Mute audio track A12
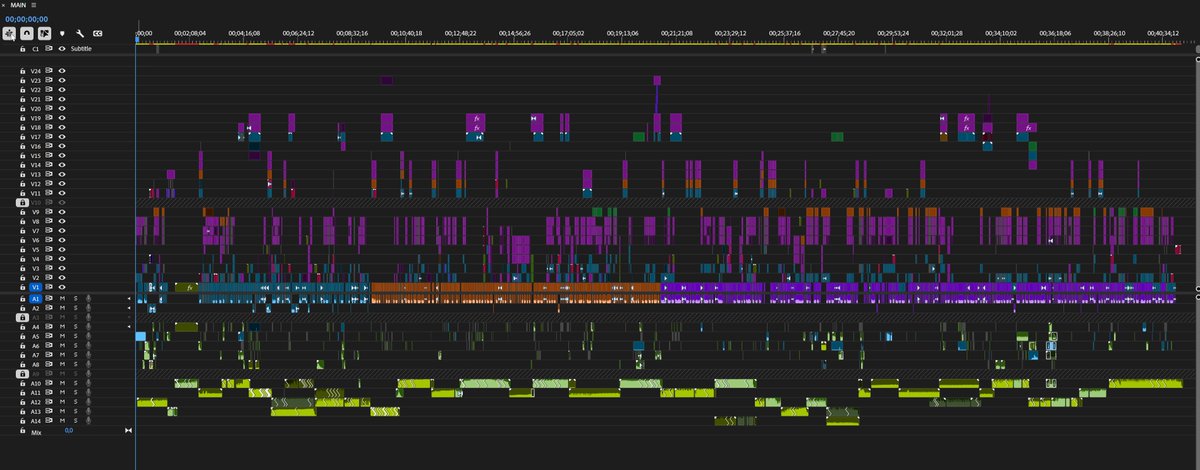This screenshot has height=470, width=1200. (62, 402)
